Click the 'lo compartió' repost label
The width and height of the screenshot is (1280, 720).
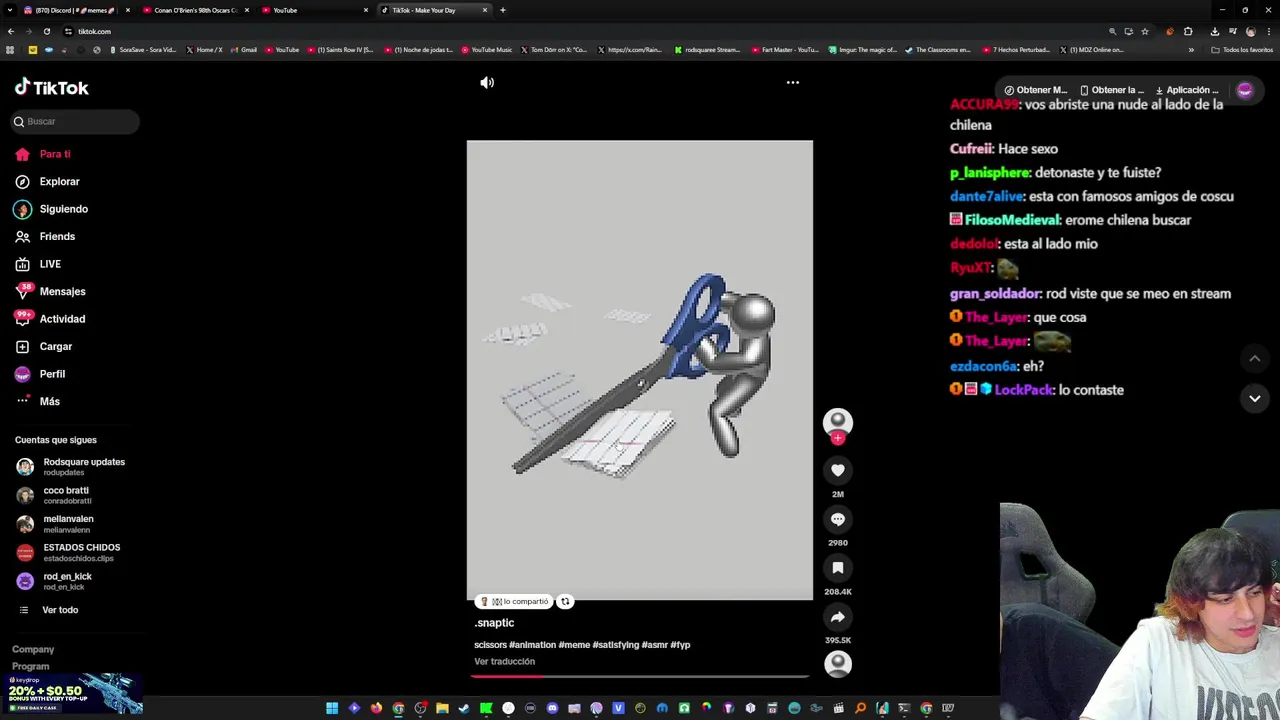[x=514, y=601]
